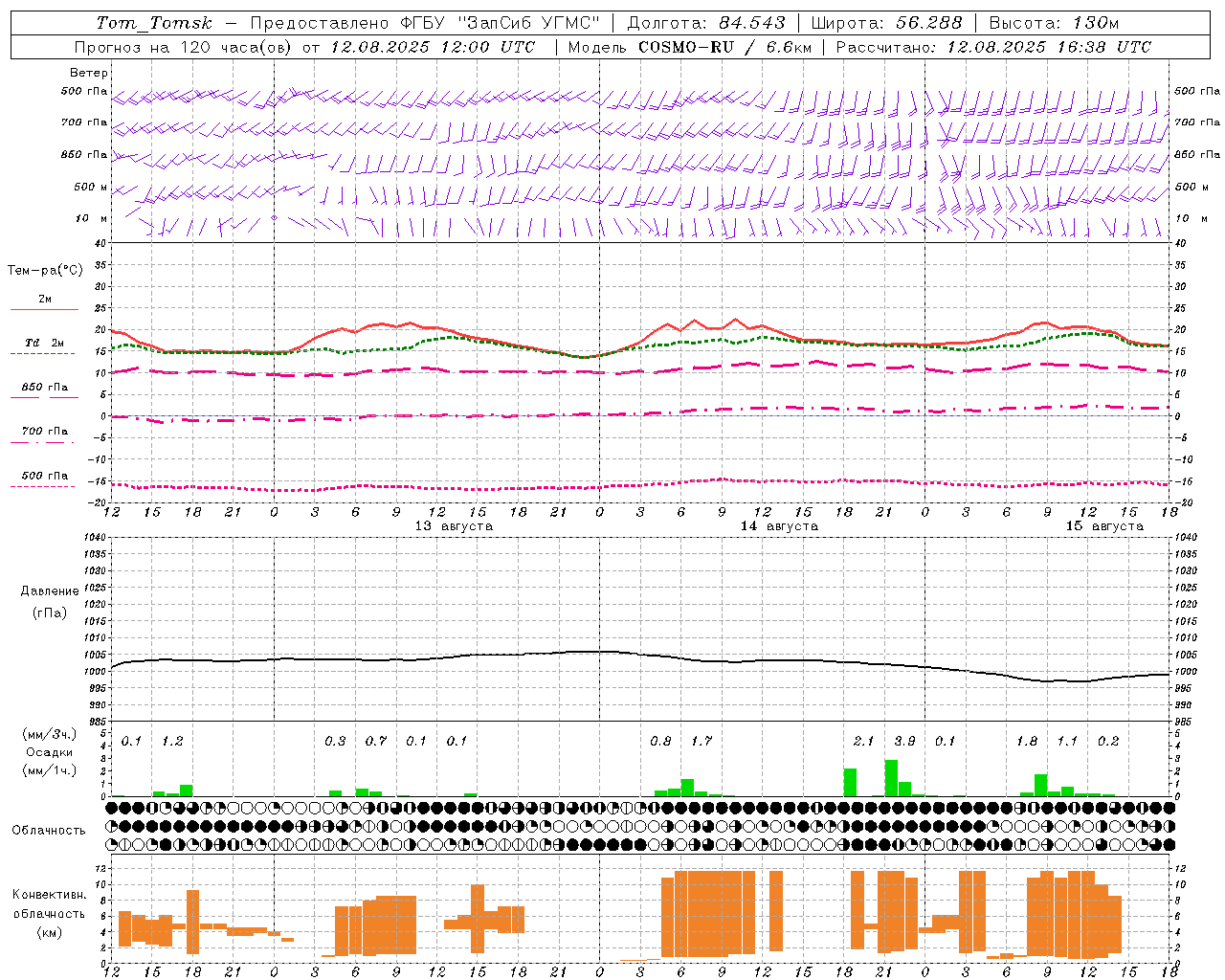1225x980 pixels.
Task: Click the 'Облачность' panel label
Action: click(x=49, y=830)
